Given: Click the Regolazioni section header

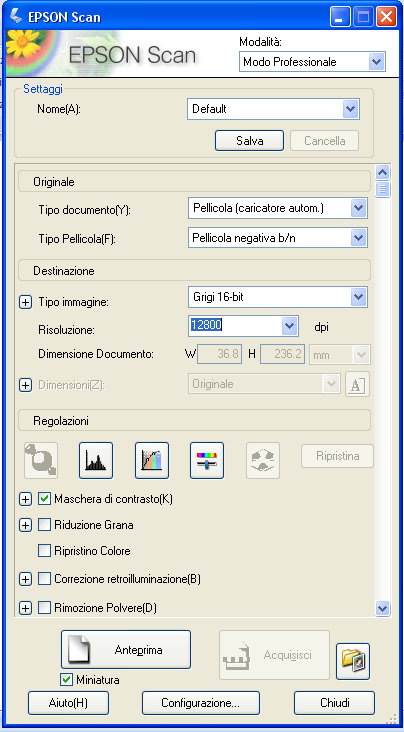Looking at the screenshot, I should 194,420.
